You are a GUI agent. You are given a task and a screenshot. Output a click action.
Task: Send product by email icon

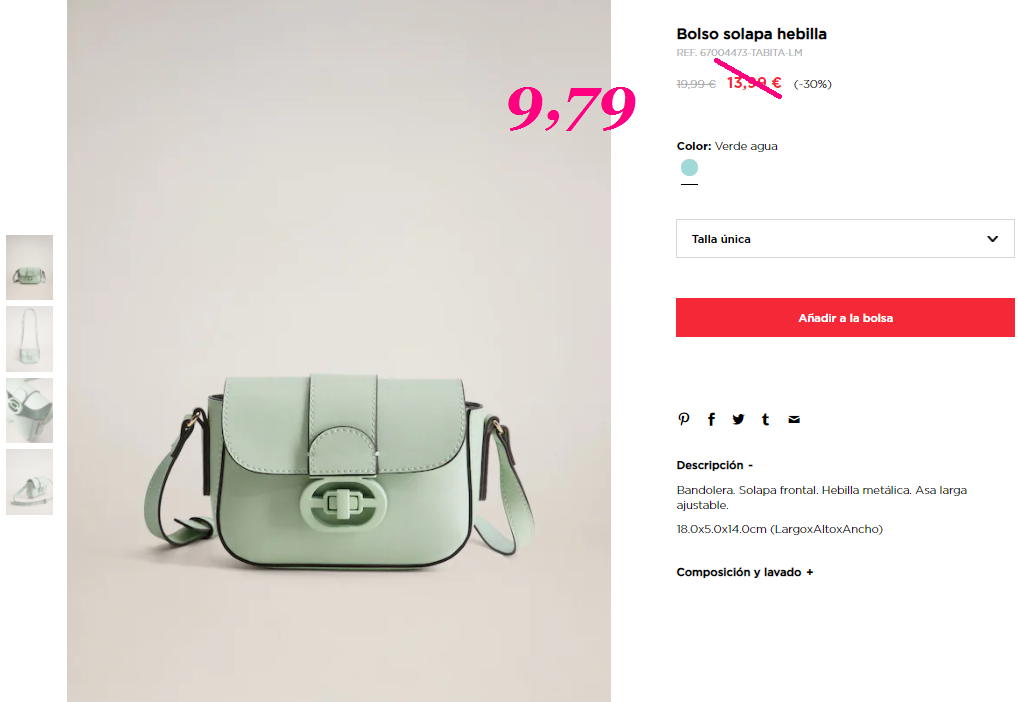794,420
